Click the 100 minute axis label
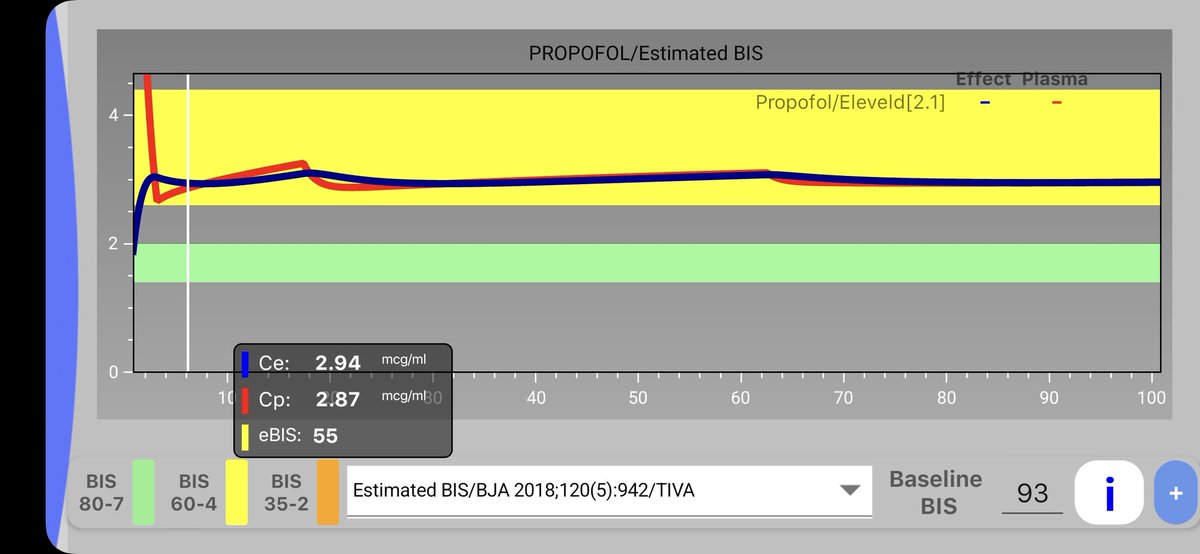This screenshot has width=1200, height=554. tap(1150, 397)
